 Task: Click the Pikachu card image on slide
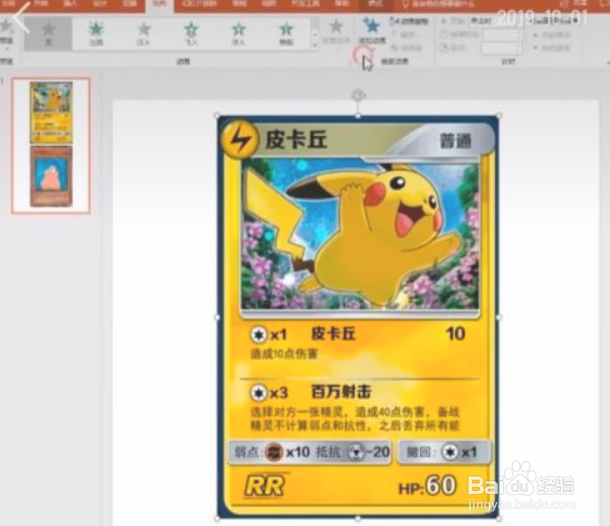pos(358,317)
